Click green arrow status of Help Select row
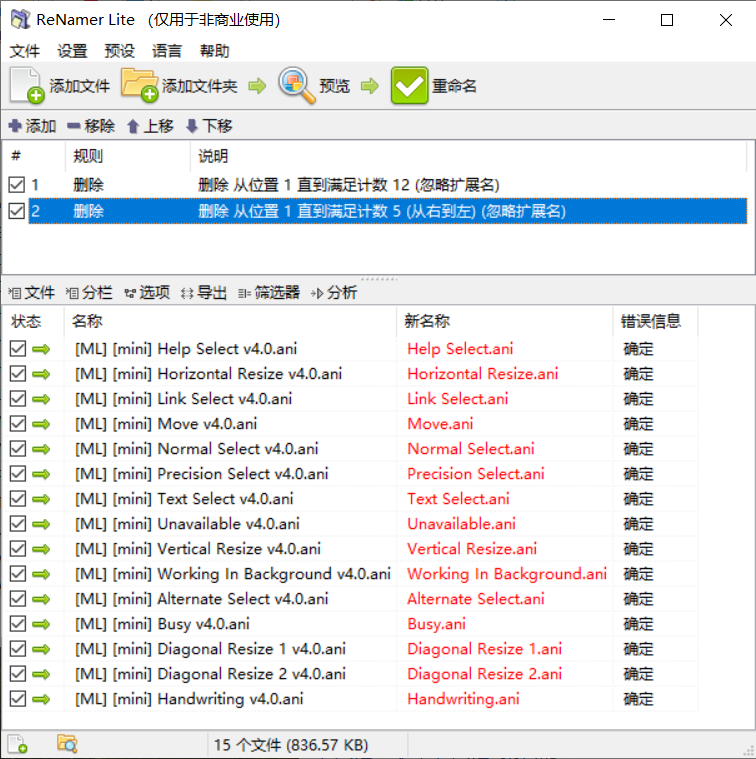This screenshot has height=759, width=756. pyautogui.click(x=41, y=349)
